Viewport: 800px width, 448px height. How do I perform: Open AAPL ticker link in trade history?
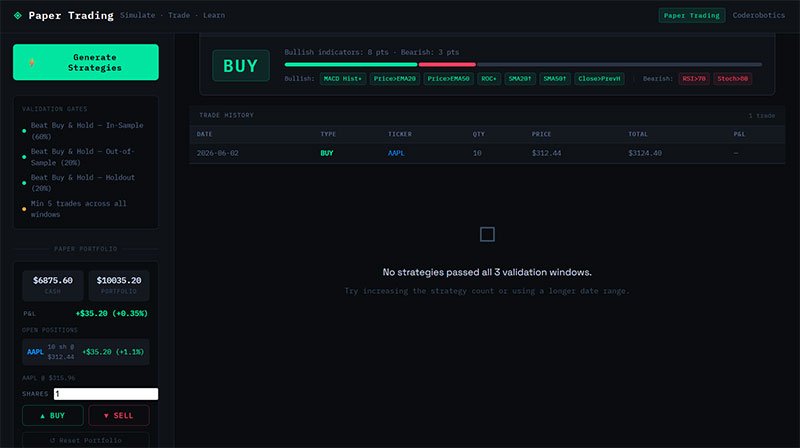pos(396,153)
